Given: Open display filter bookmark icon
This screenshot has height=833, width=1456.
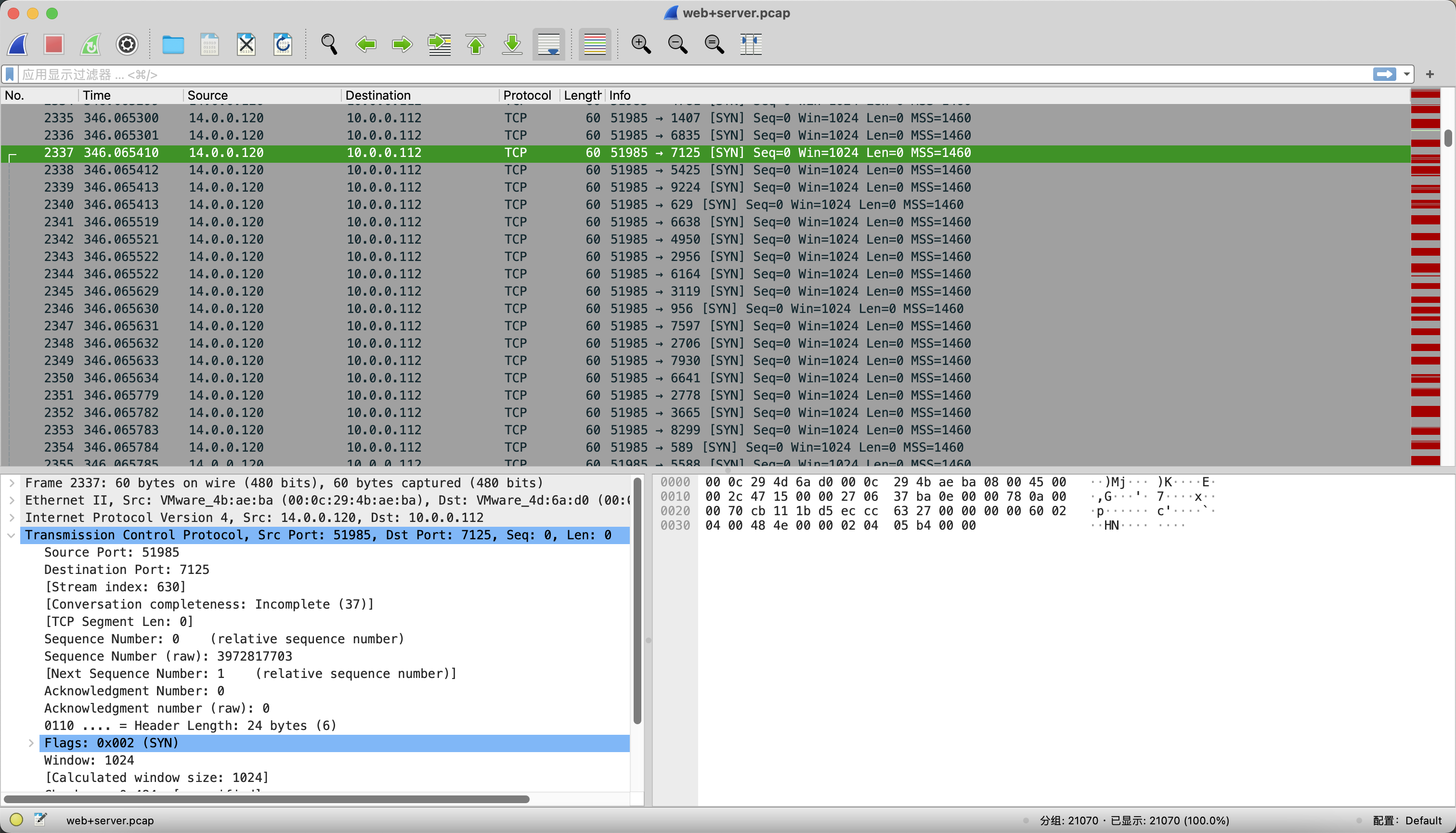Looking at the screenshot, I should pyautogui.click(x=10, y=74).
